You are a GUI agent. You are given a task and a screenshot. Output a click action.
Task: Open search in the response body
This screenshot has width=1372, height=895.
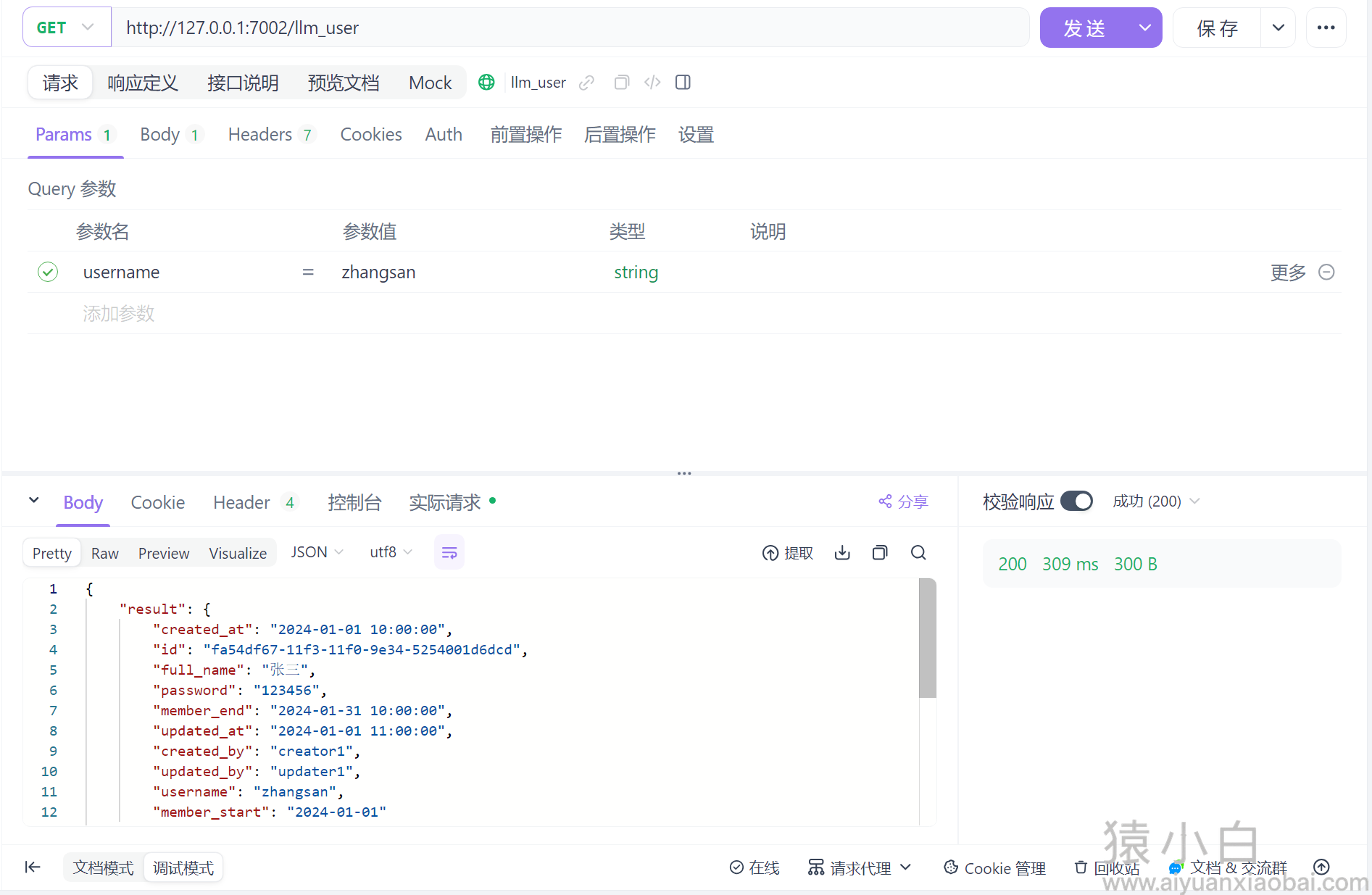(x=918, y=553)
